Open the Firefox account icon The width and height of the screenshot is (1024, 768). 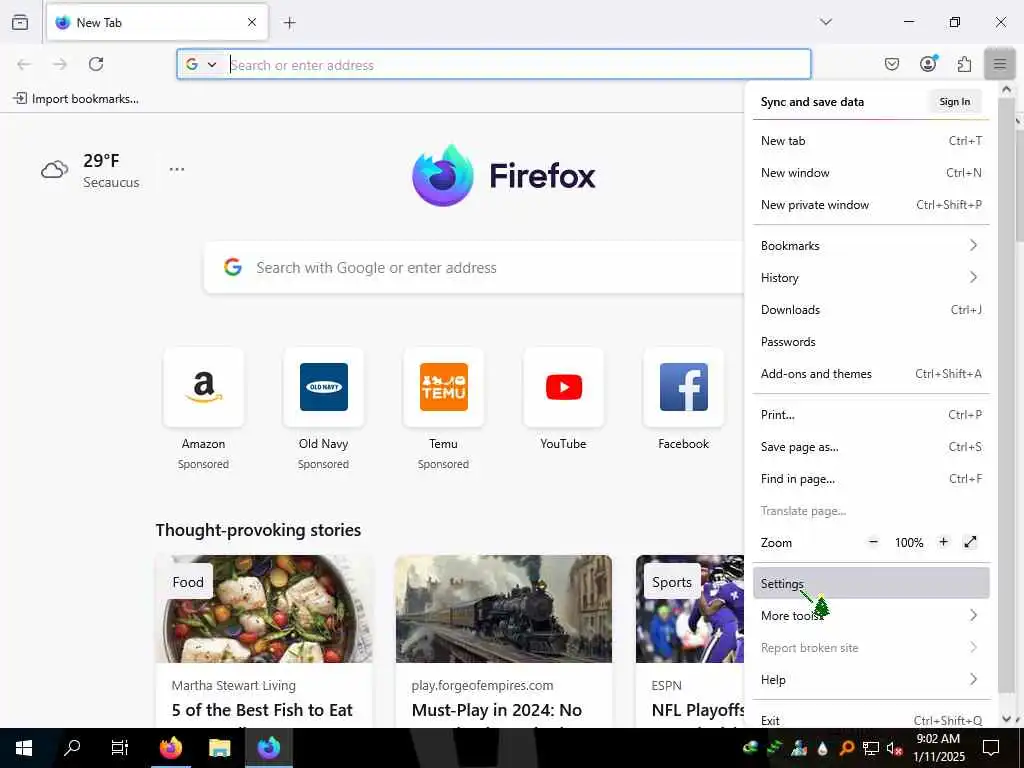click(928, 63)
